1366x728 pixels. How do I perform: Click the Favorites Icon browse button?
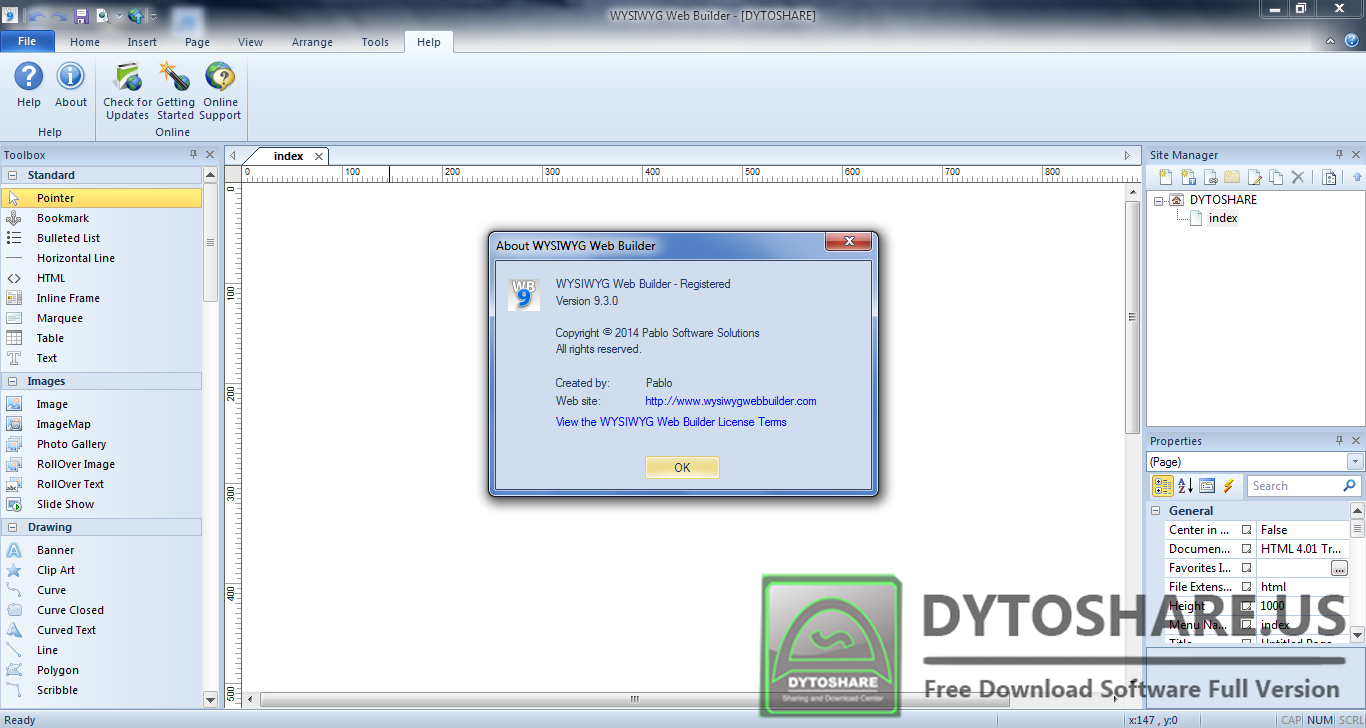click(x=1339, y=568)
